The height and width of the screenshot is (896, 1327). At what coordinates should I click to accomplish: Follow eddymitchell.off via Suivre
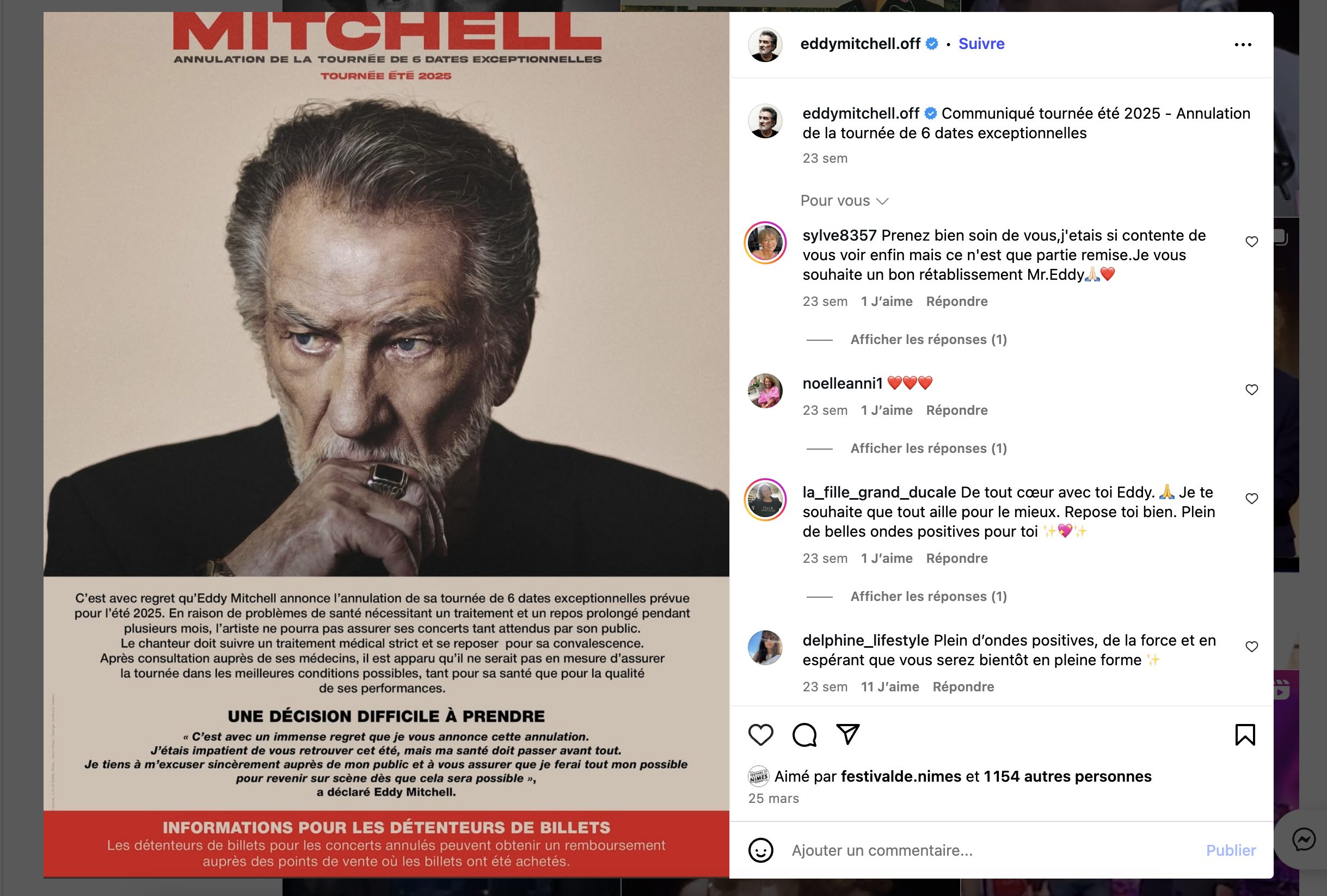(x=981, y=44)
